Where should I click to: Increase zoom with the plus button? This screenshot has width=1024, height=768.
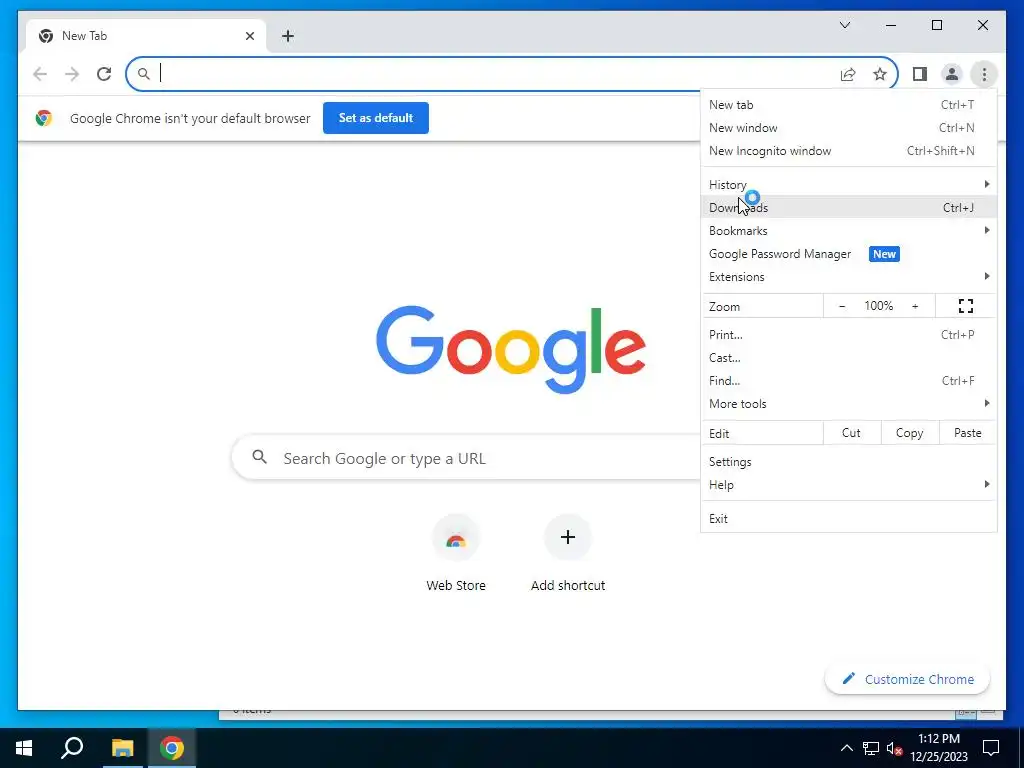click(x=915, y=306)
